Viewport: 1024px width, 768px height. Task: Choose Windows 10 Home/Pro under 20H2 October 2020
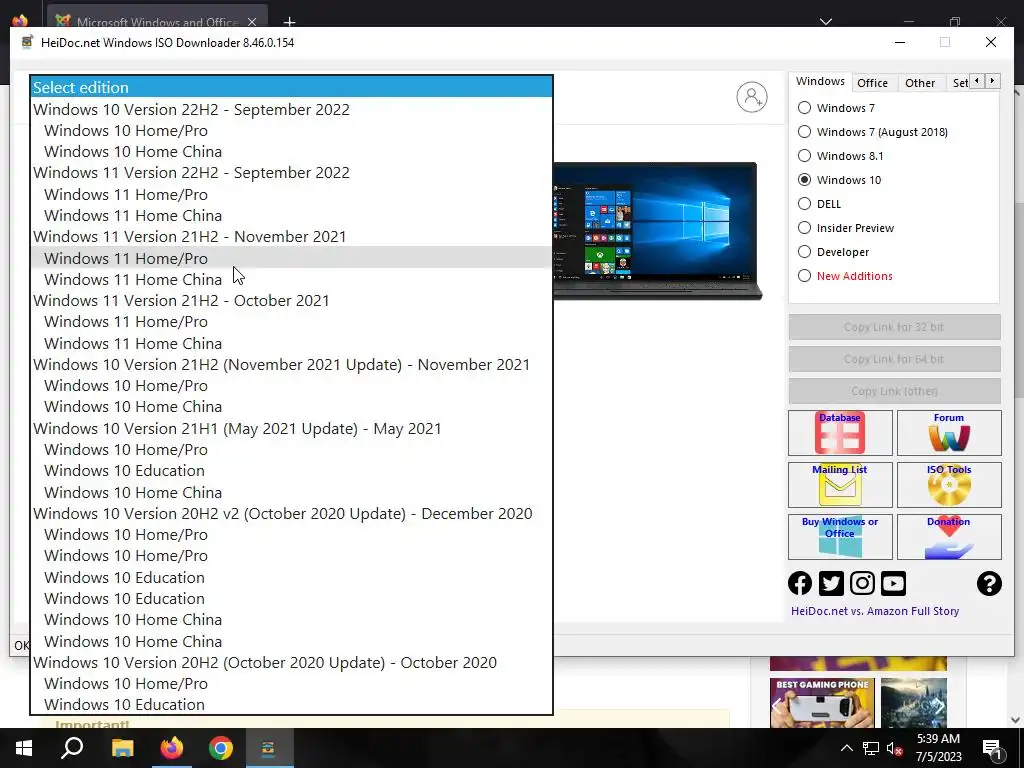(x=292, y=684)
